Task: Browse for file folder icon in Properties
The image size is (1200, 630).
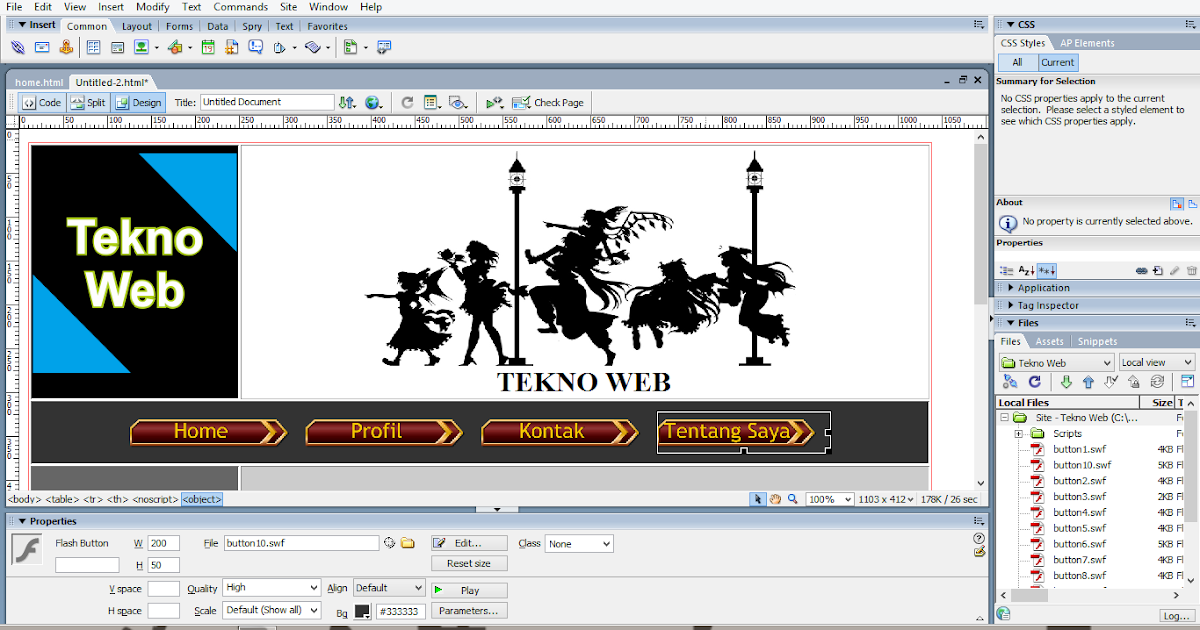Action: (407, 543)
